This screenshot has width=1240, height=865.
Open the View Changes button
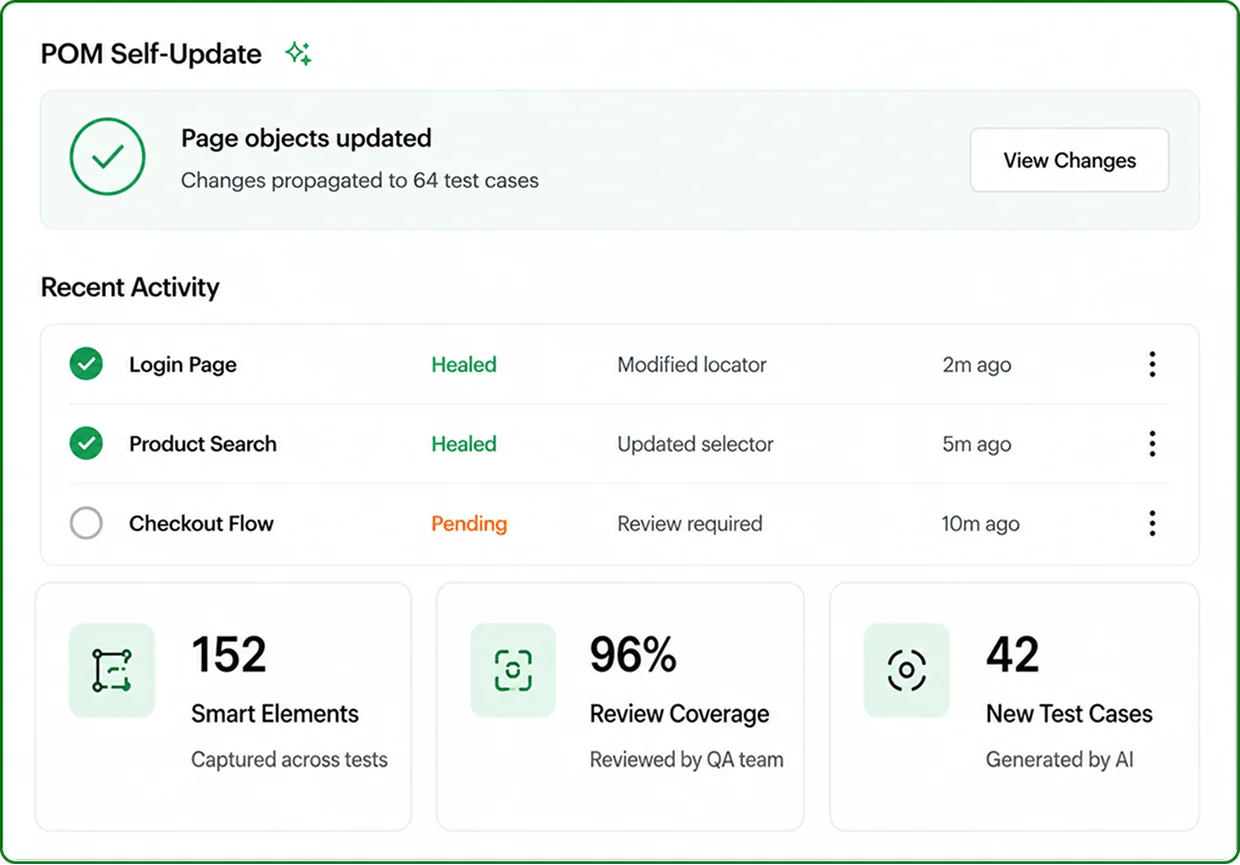(x=1069, y=160)
